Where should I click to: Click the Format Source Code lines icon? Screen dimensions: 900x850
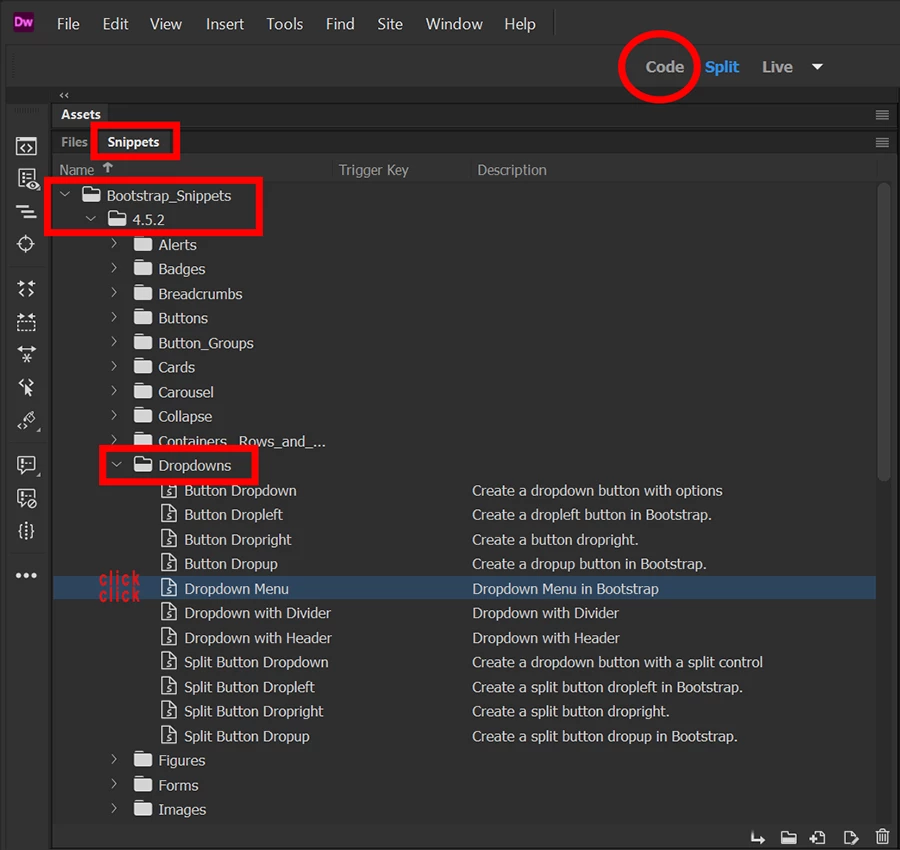pyautogui.click(x=26, y=212)
